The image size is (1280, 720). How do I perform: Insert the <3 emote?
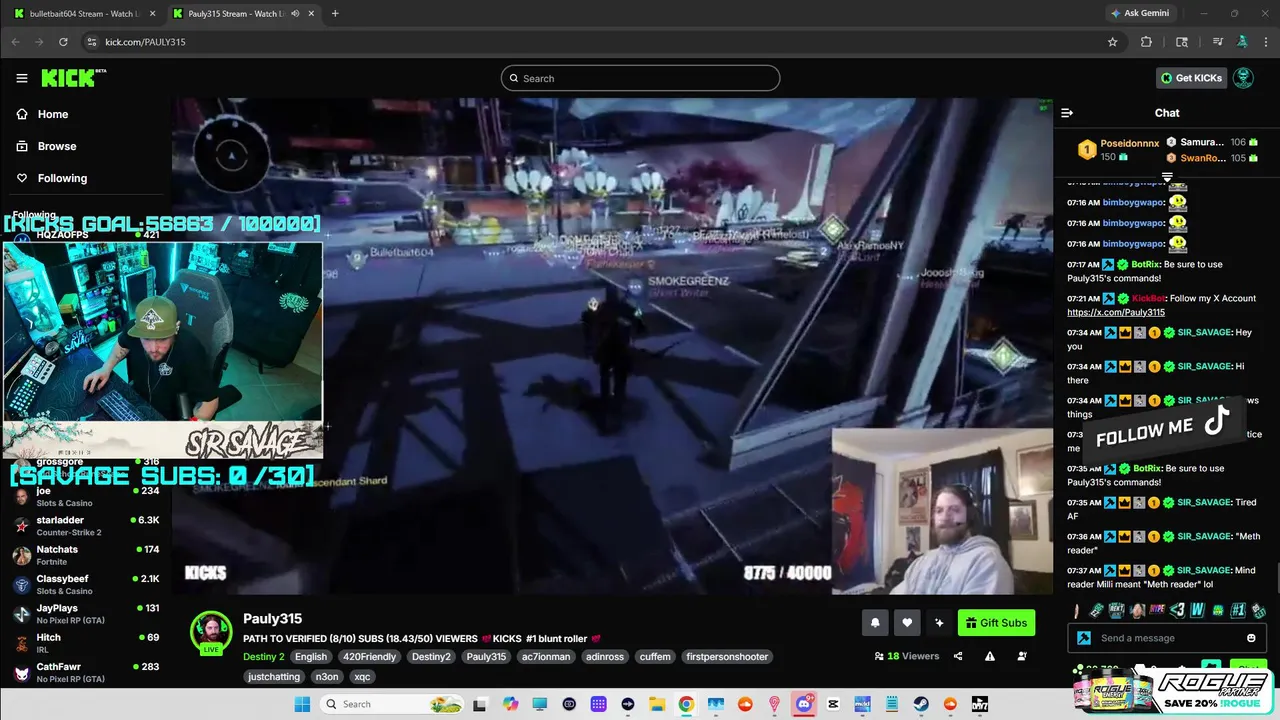pos(1177,610)
